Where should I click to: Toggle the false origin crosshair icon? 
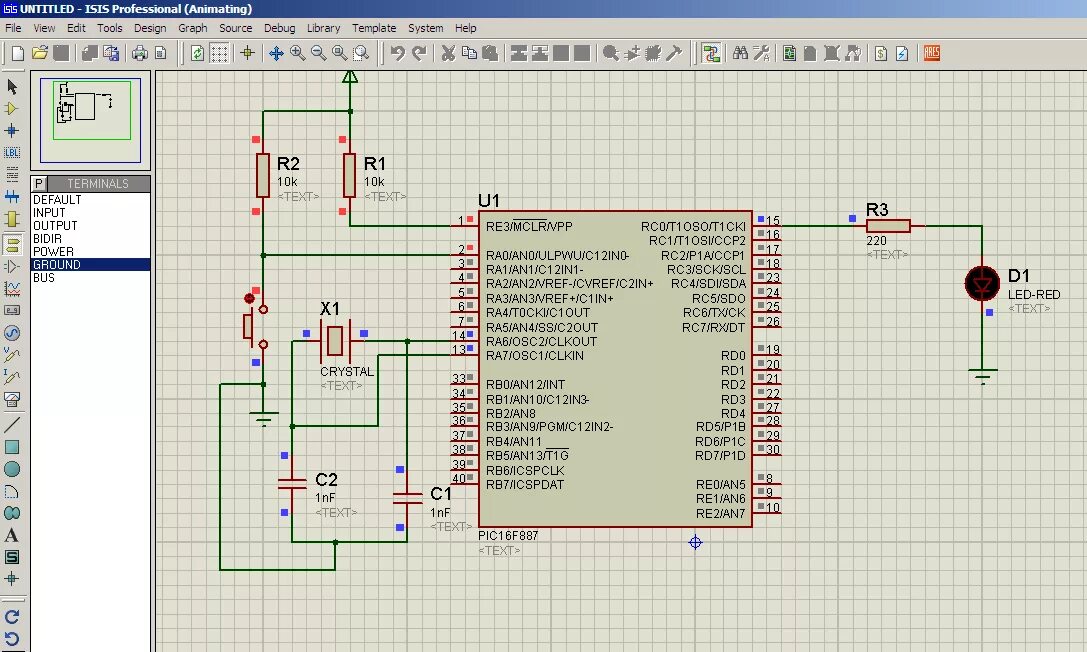pos(247,53)
